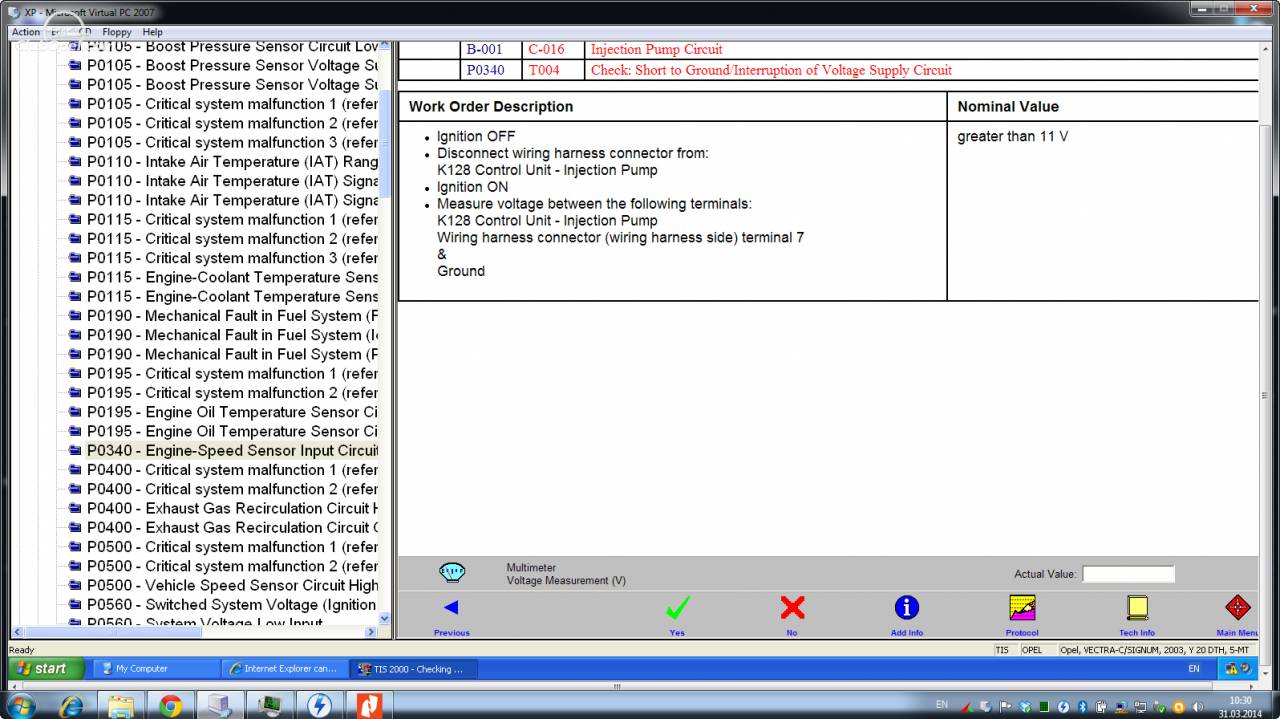The width and height of the screenshot is (1280, 719).
Task: Click the XP language bar EN indicator
Action: pos(1194,669)
